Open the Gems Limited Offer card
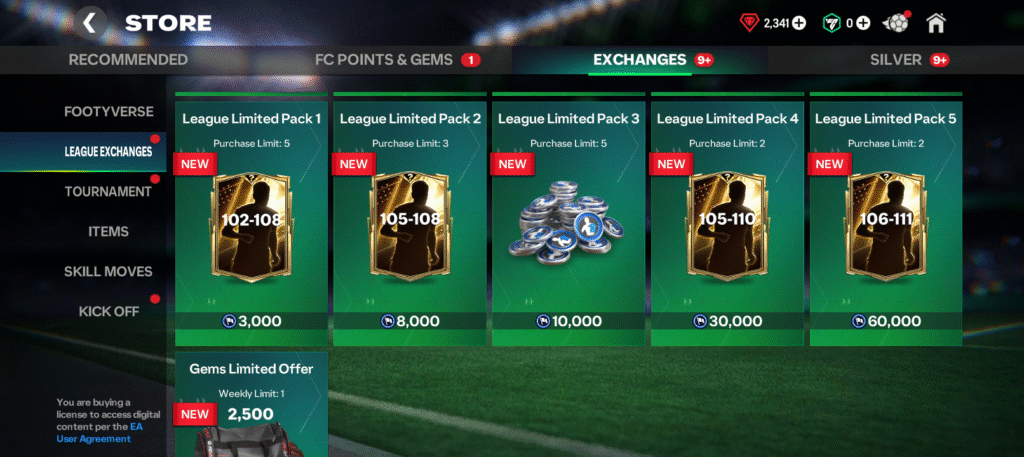Image resolution: width=1024 pixels, height=457 pixels. tap(251, 405)
